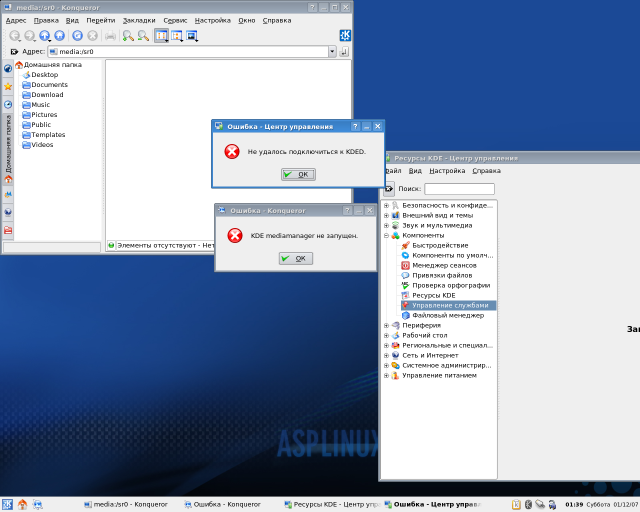This screenshot has height=512, width=640.
Task: Select the tree view mode button
Action: (x=177, y=36)
